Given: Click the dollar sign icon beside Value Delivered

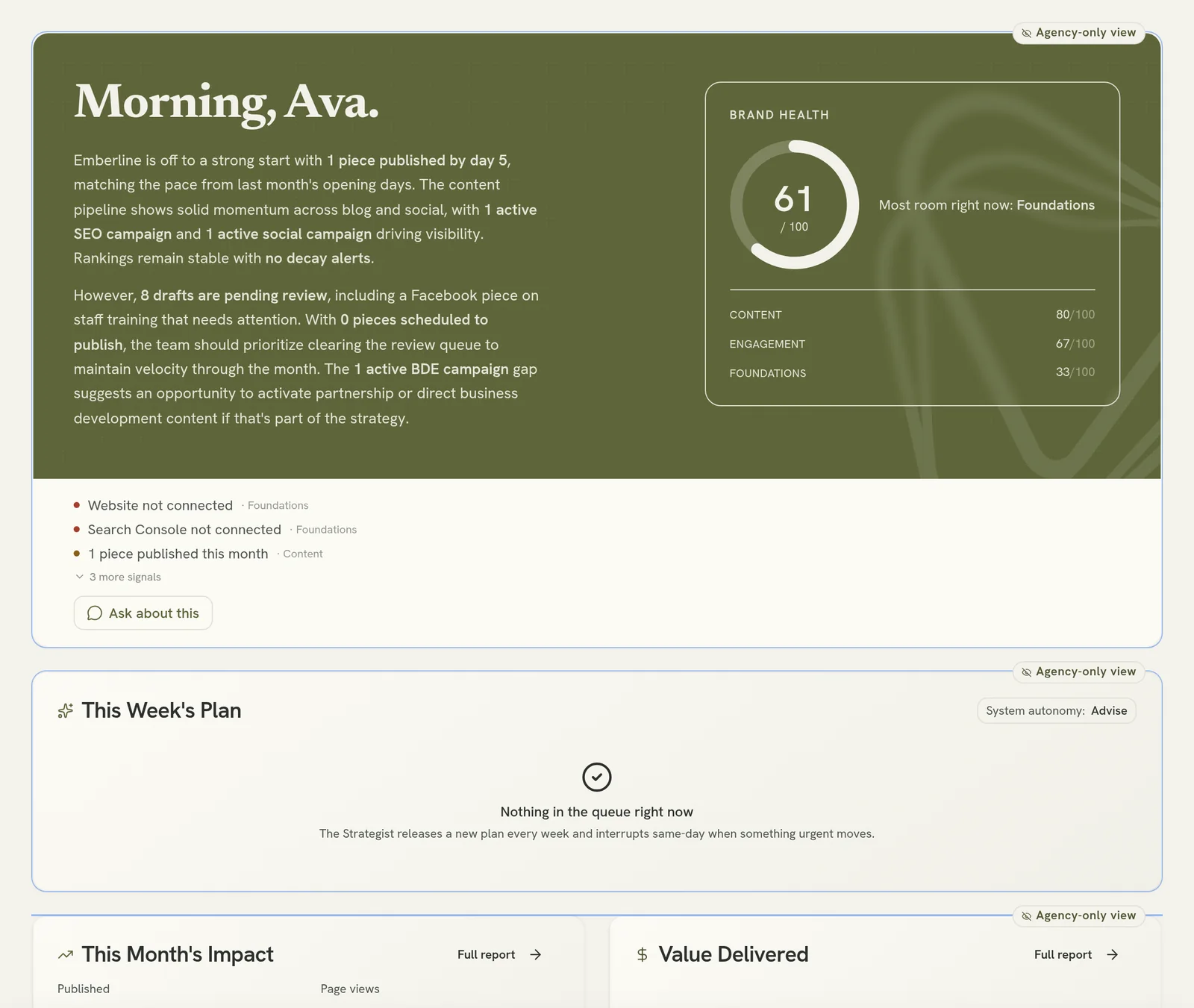Looking at the screenshot, I should (x=642, y=954).
